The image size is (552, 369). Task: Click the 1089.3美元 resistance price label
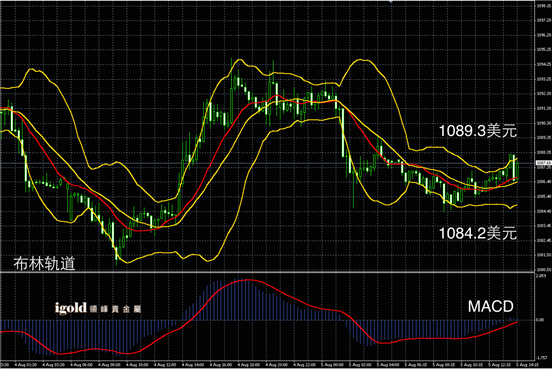[x=478, y=131]
